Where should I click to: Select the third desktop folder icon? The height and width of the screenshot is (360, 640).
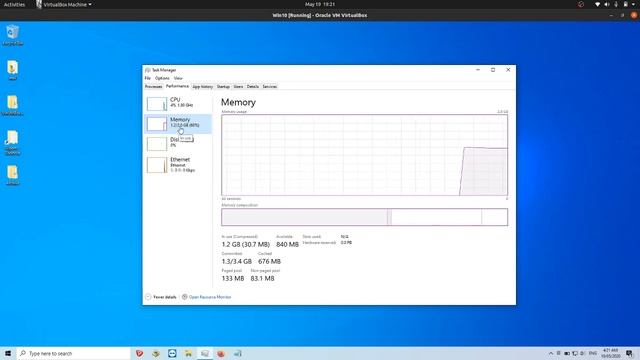(13, 105)
